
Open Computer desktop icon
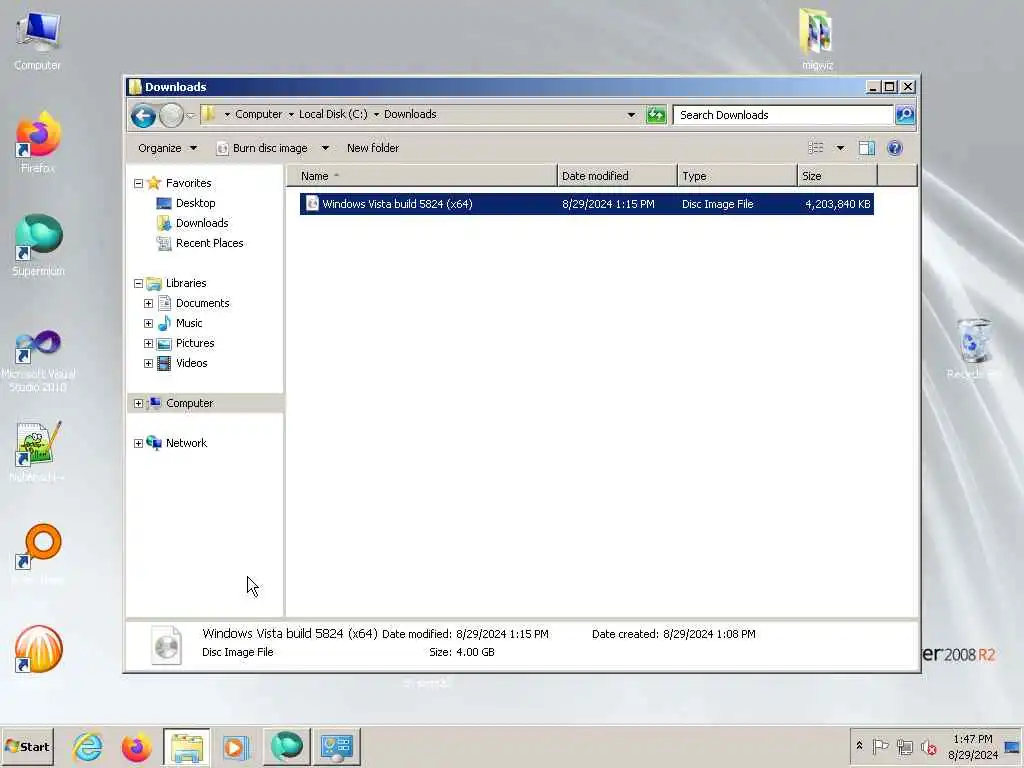pos(38,40)
